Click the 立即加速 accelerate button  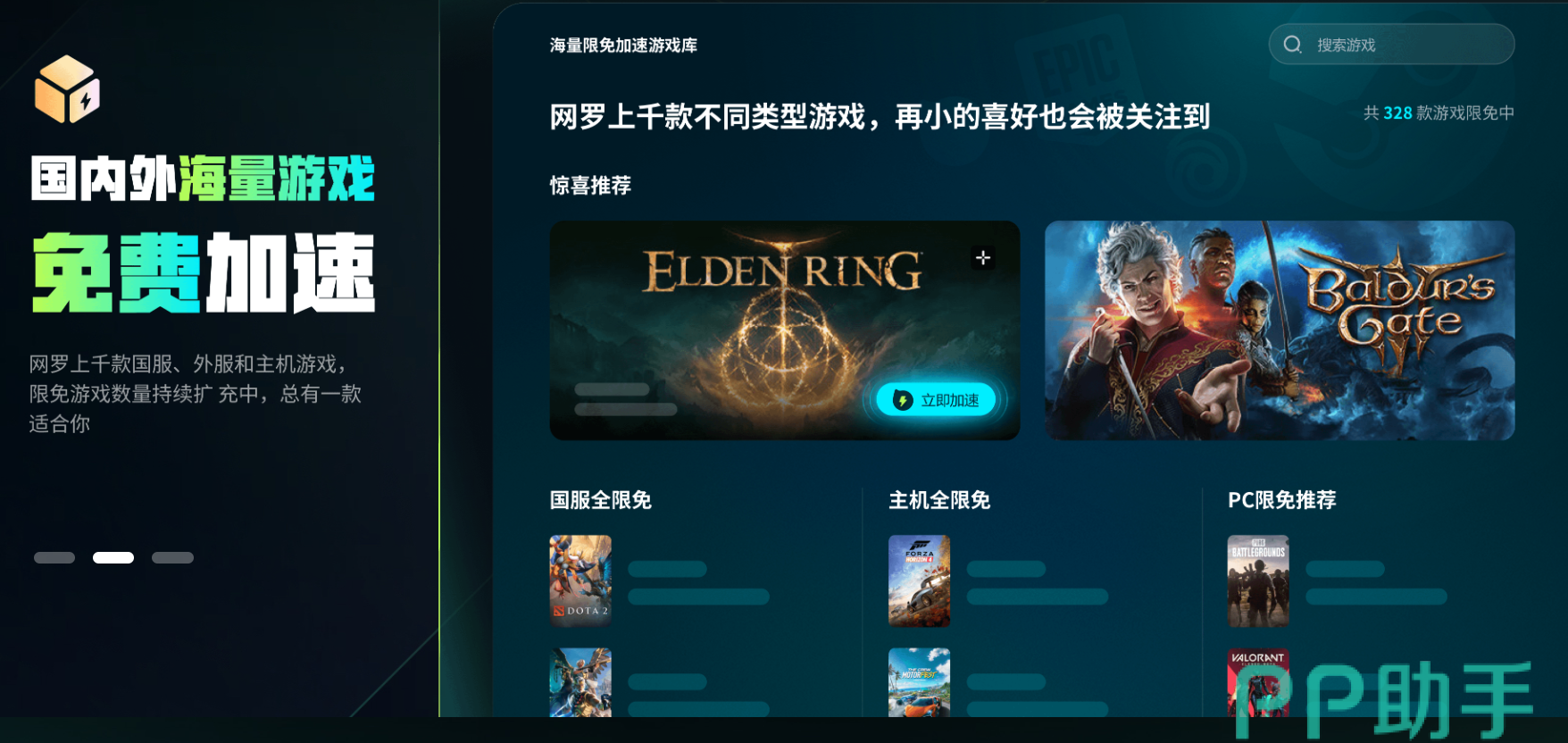(x=936, y=400)
